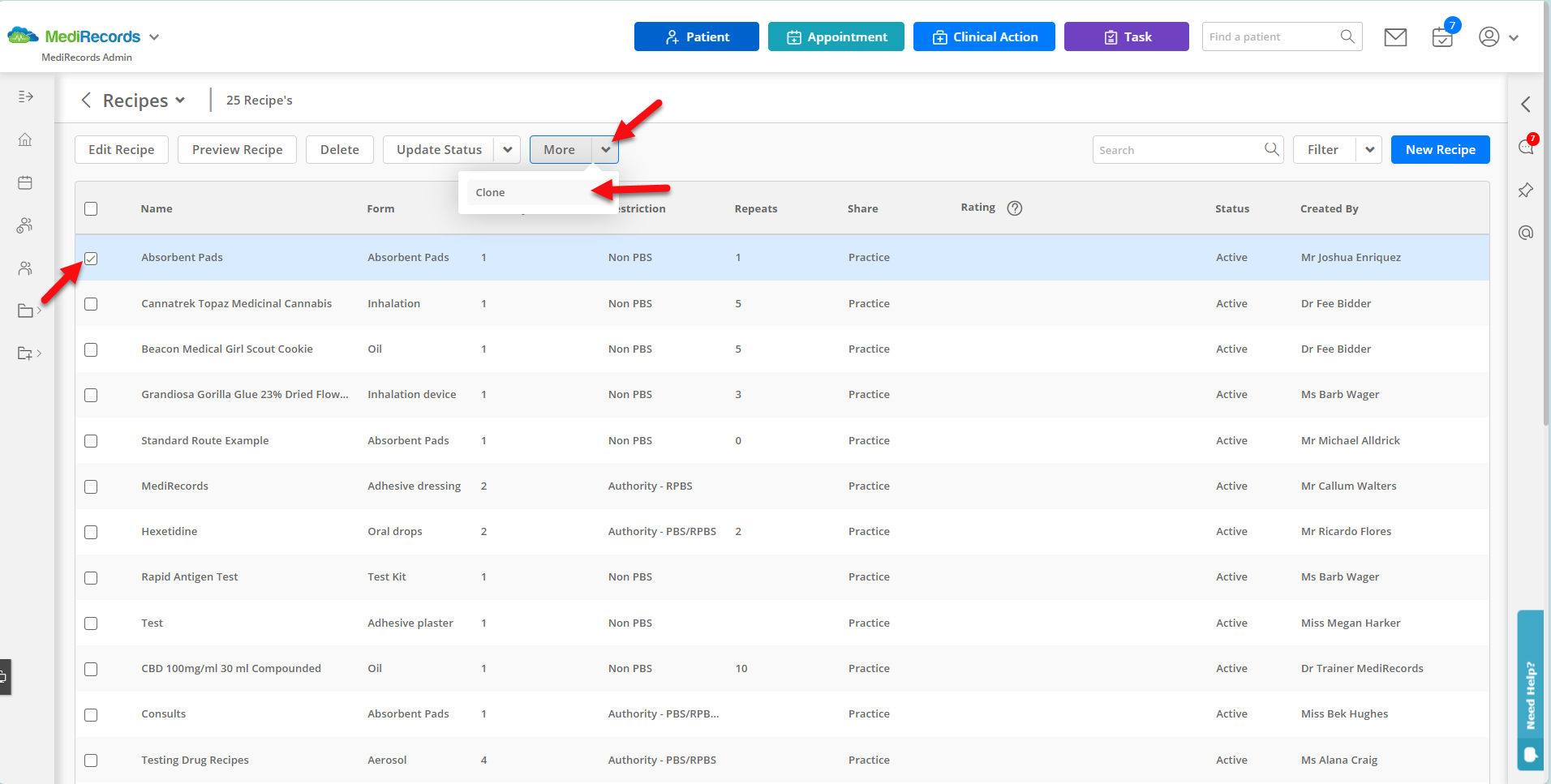Open the add-folder icon in the sidebar

(x=25, y=353)
